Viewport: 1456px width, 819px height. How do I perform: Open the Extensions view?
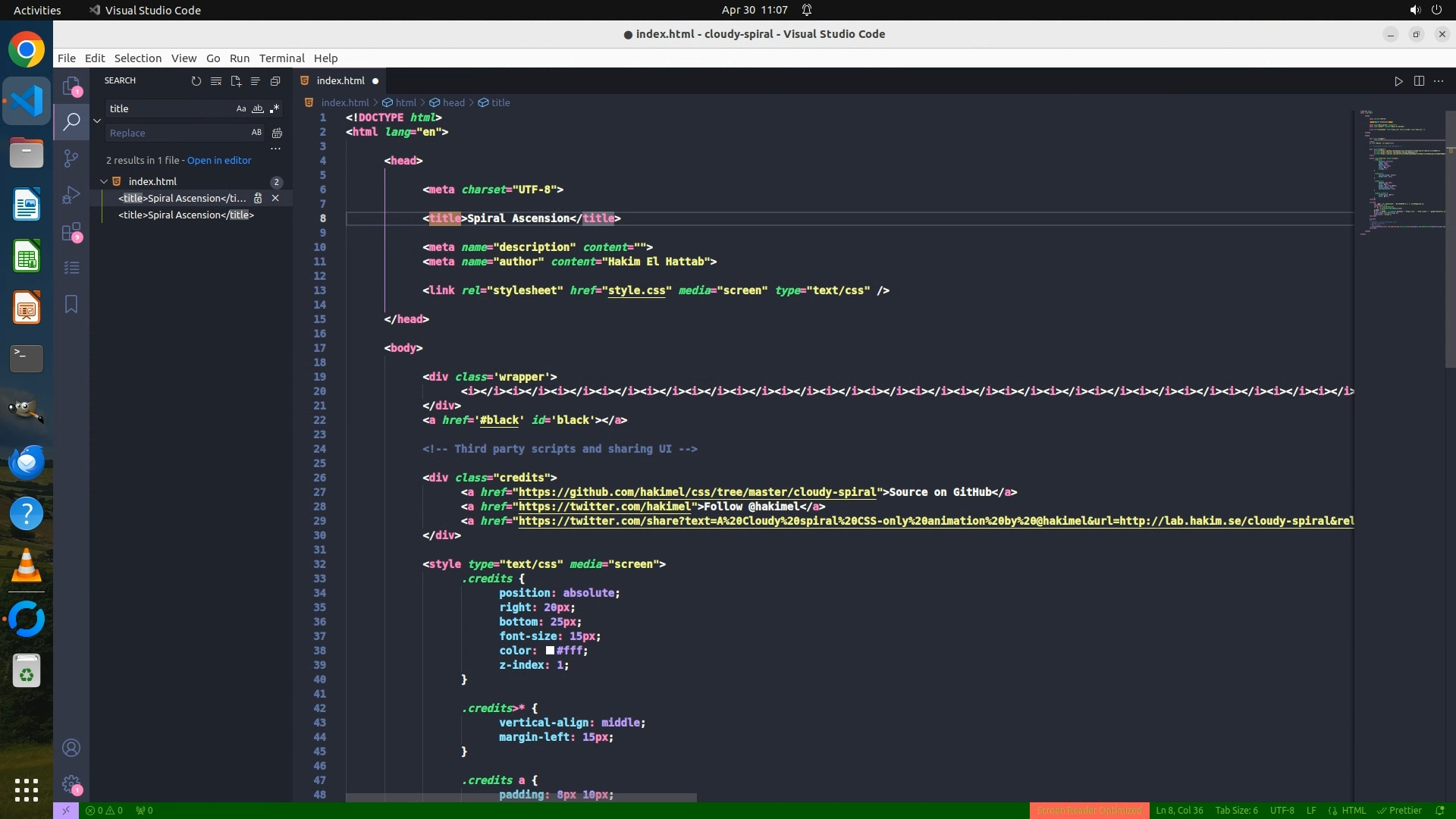coord(71,232)
